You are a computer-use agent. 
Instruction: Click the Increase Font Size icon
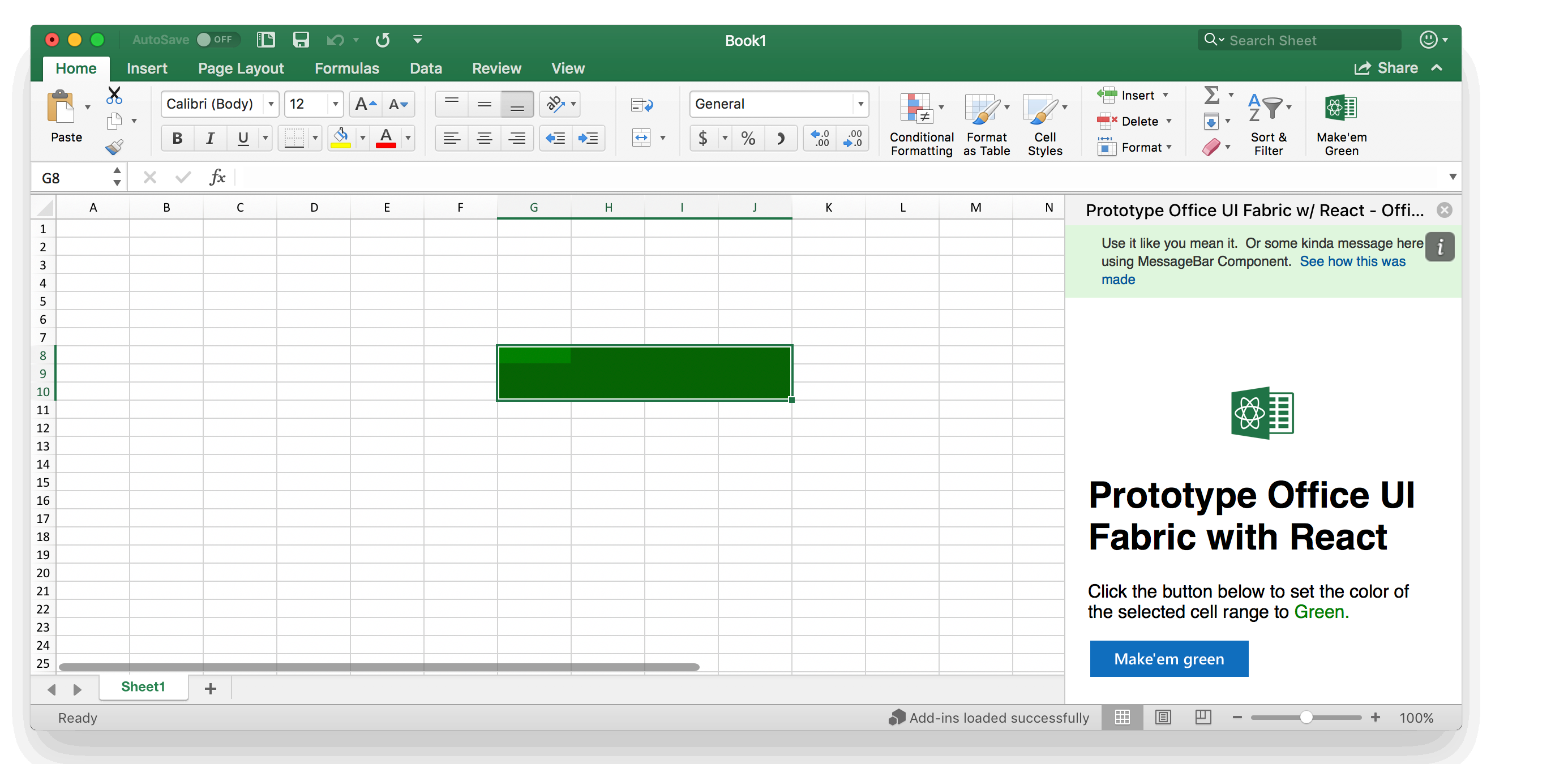coord(365,104)
